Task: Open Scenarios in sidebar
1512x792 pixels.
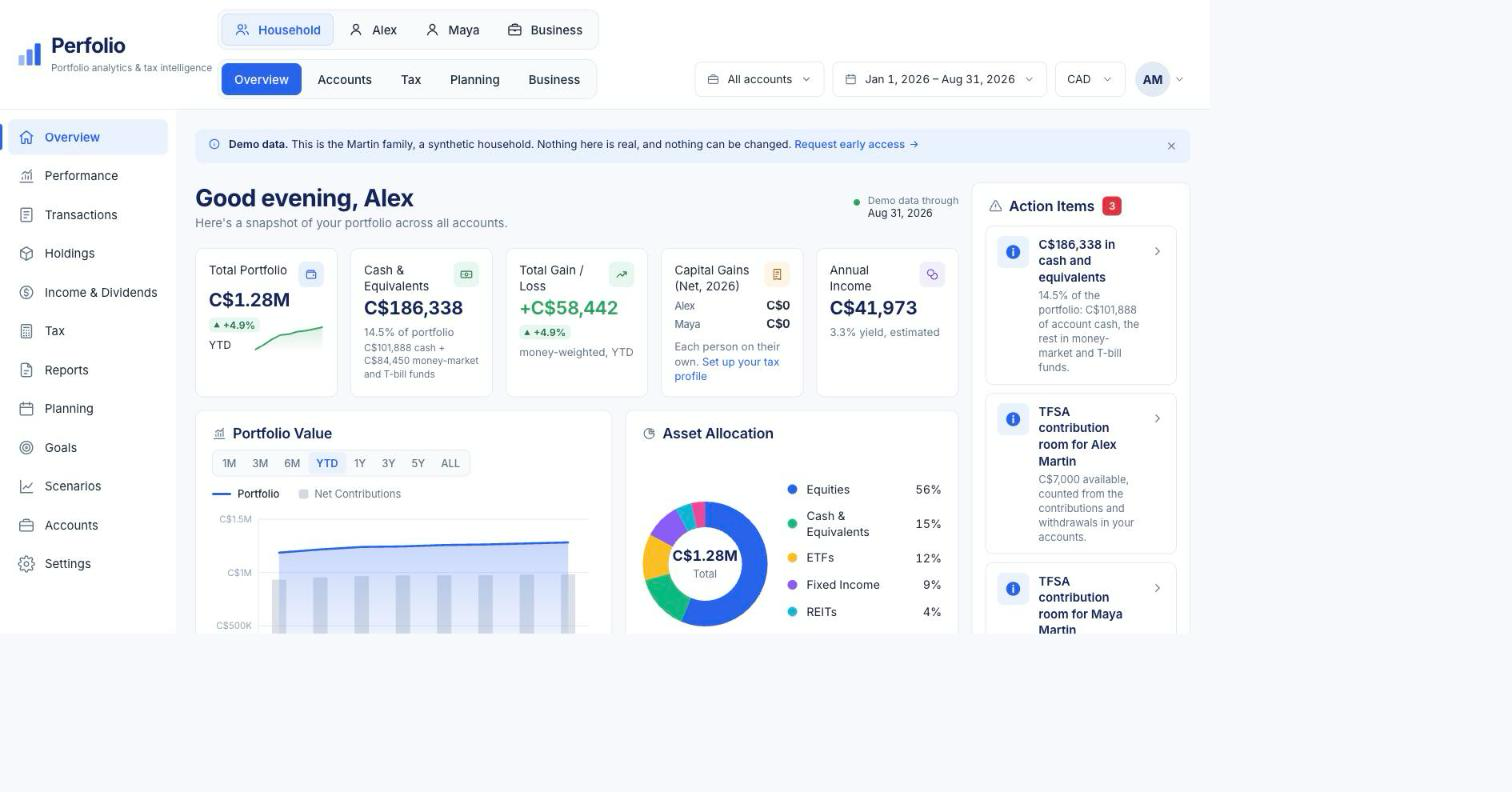Action: [x=88, y=486]
